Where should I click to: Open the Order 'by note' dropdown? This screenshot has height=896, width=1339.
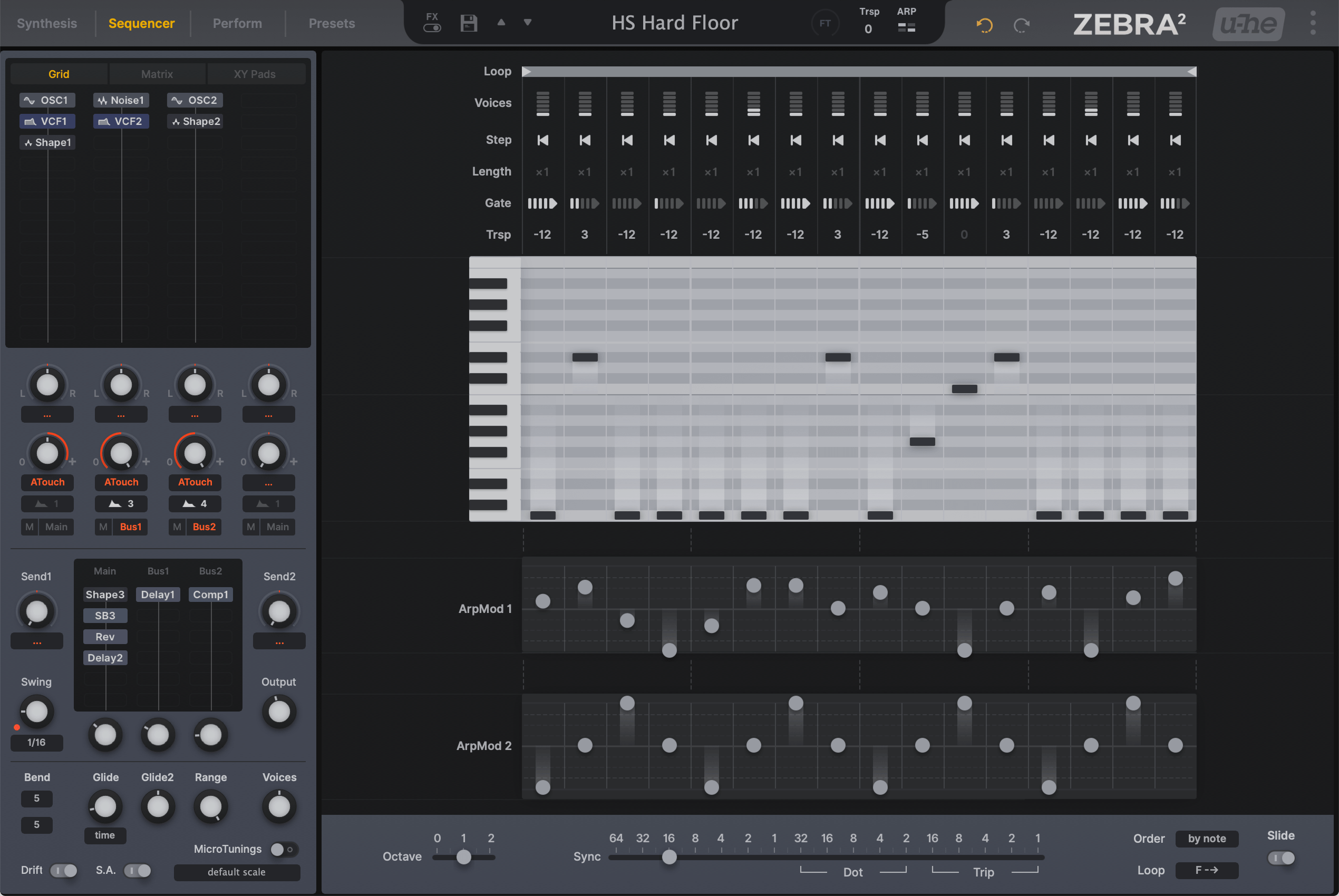pyautogui.click(x=1207, y=839)
